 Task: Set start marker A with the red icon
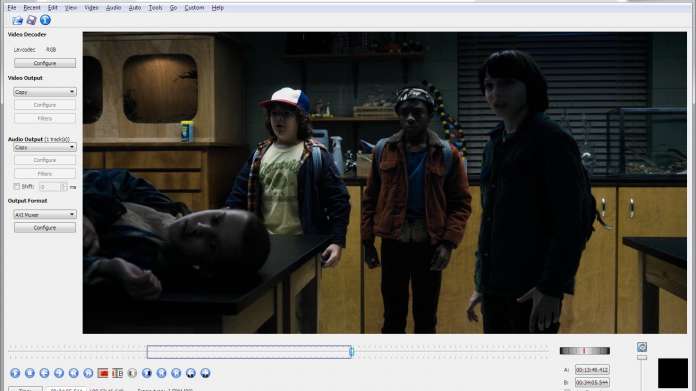(x=103, y=373)
